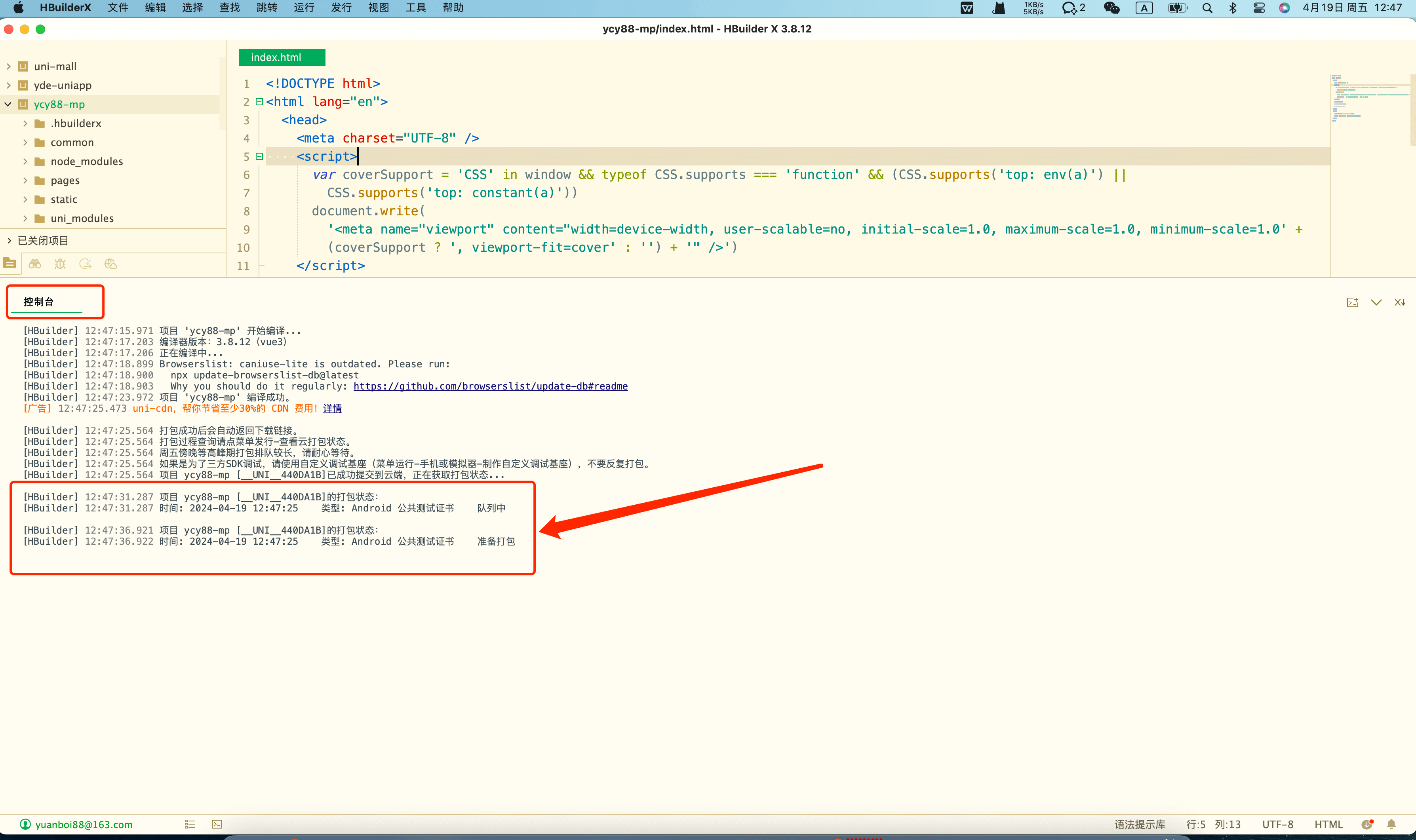Click the document outline list icon

(190, 824)
